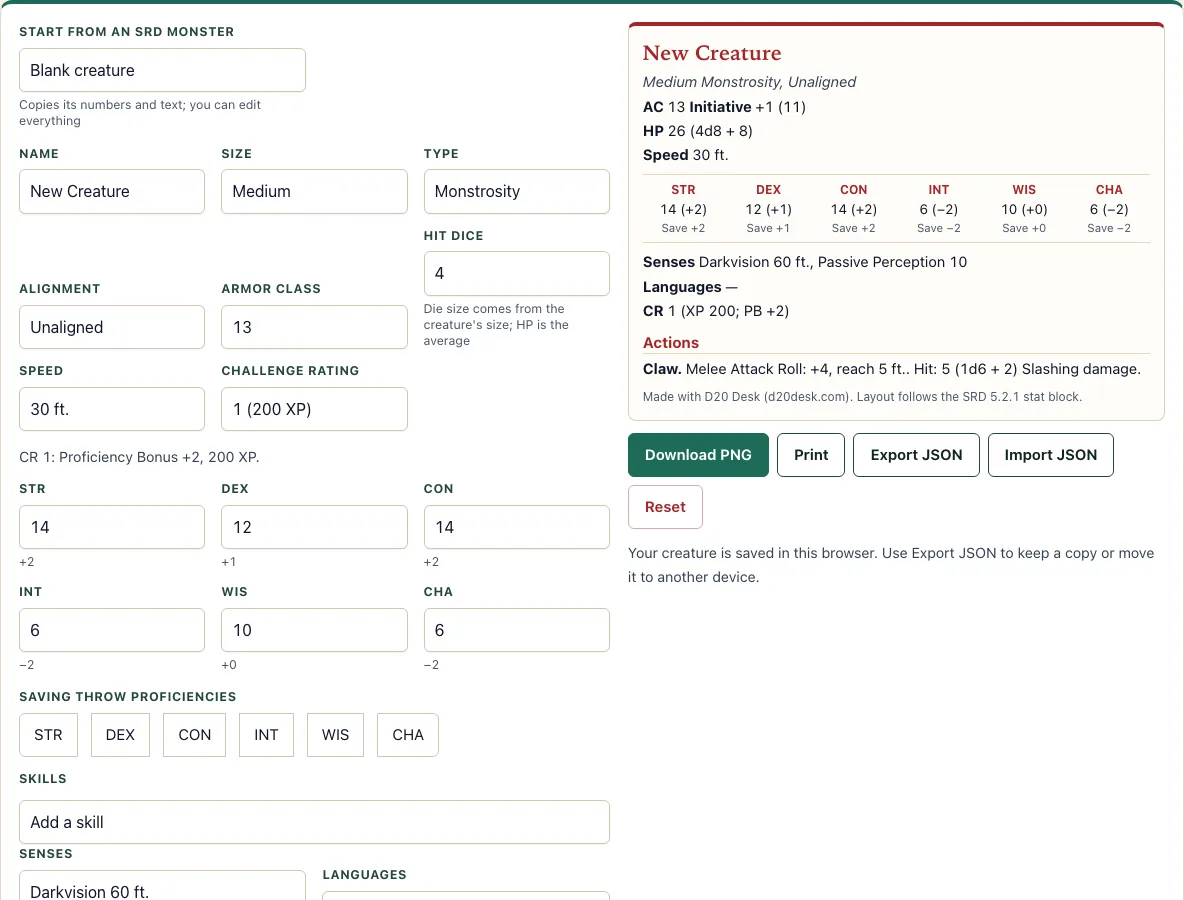Select the 'Speed 30 ft.' line in preview

pyautogui.click(x=686, y=155)
